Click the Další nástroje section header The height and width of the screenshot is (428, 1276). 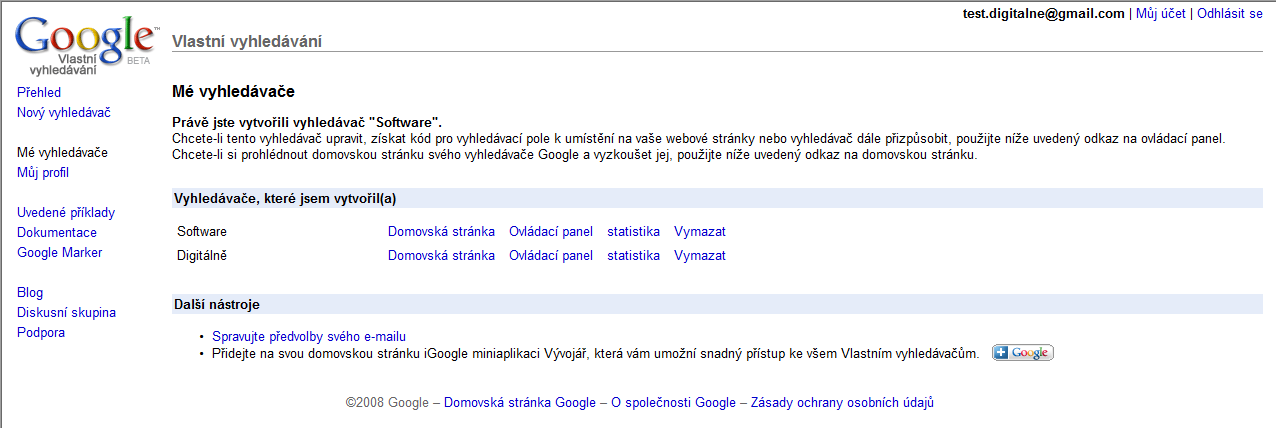tap(717, 304)
